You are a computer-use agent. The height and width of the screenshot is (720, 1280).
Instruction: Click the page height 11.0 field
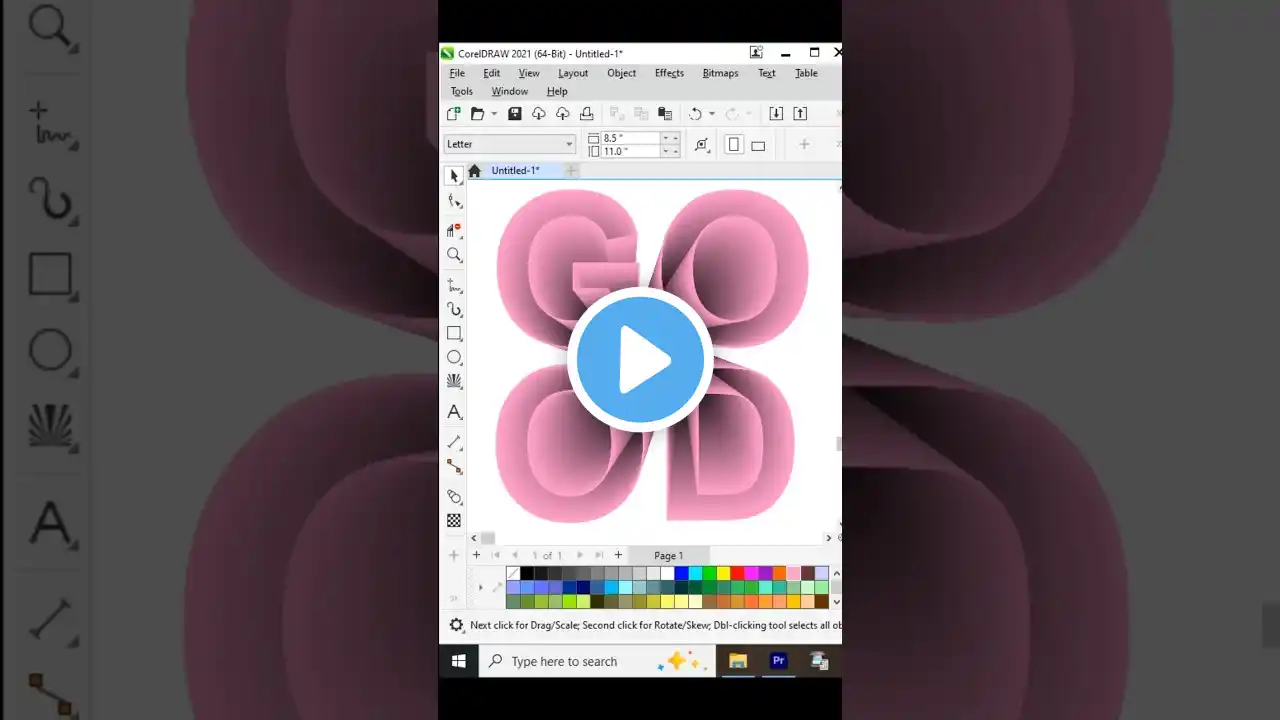[631, 151]
